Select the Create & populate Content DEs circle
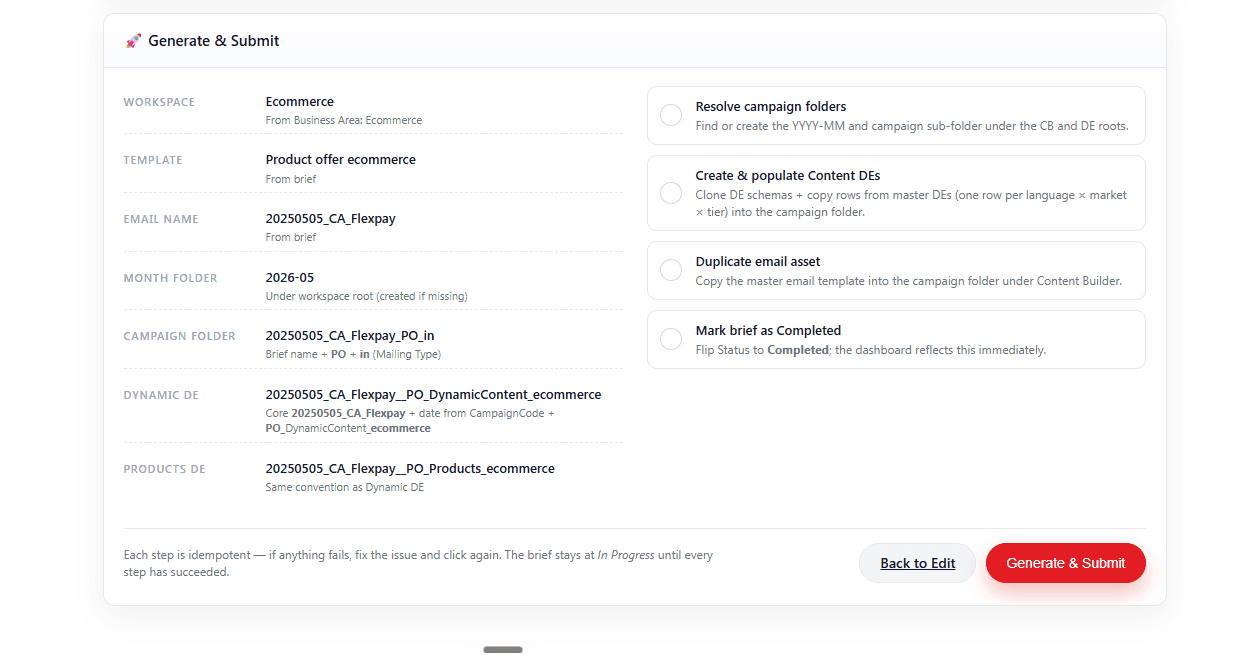The width and height of the screenshot is (1245, 655). click(x=671, y=193)
